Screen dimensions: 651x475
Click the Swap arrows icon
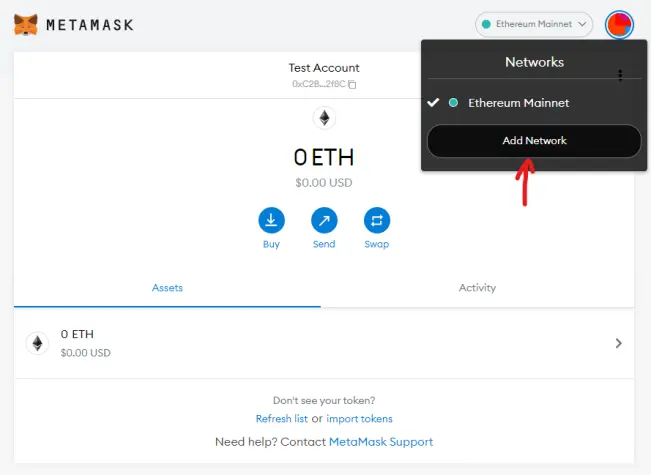pos(377,220)
